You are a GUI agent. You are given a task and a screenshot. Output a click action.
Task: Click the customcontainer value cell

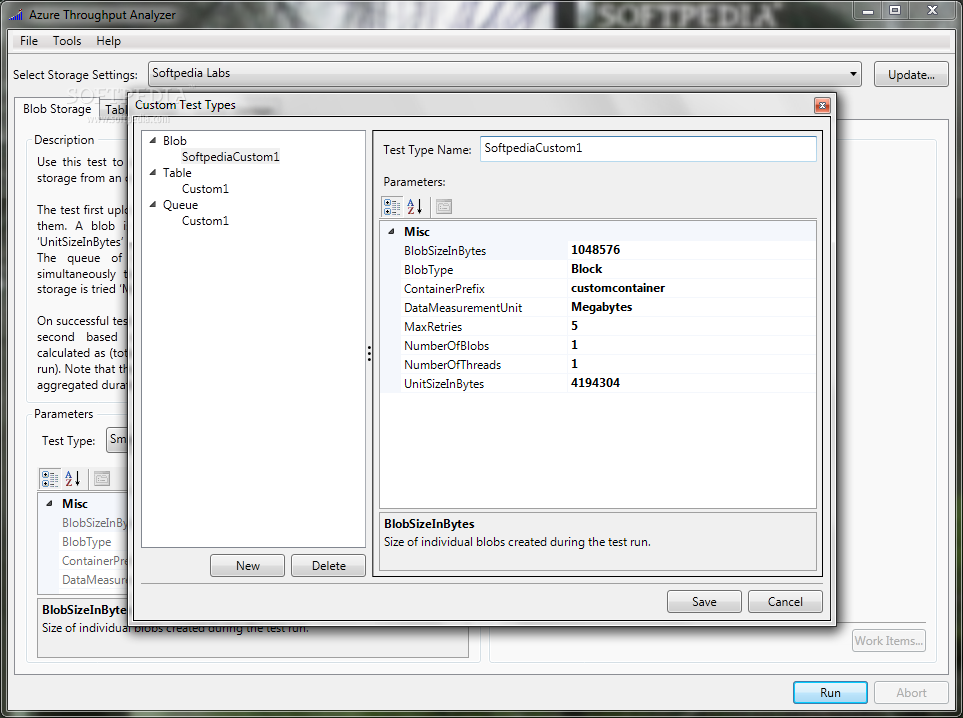pos(692,288)
